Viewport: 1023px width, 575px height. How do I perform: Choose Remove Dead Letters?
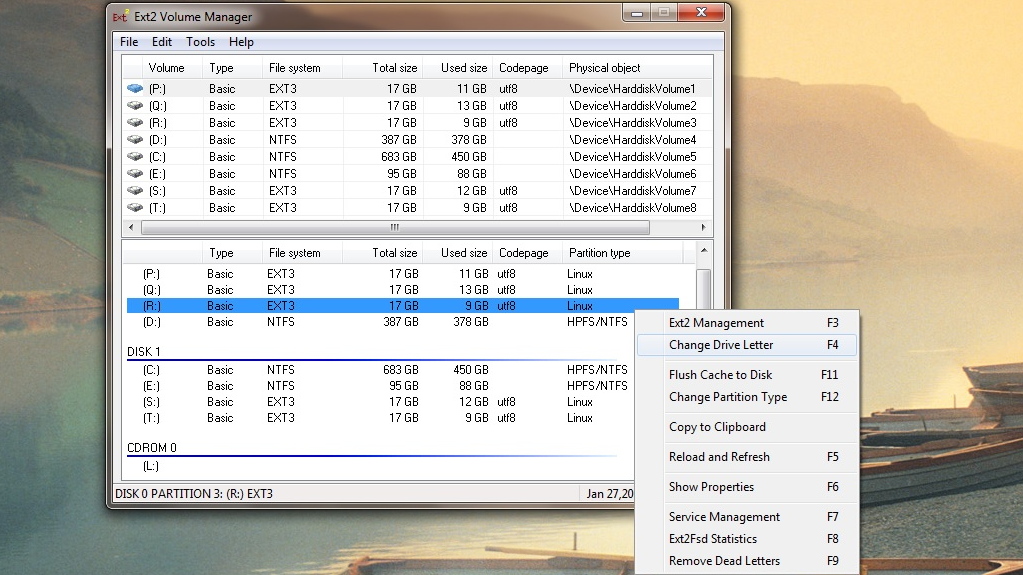pos(747,561)
